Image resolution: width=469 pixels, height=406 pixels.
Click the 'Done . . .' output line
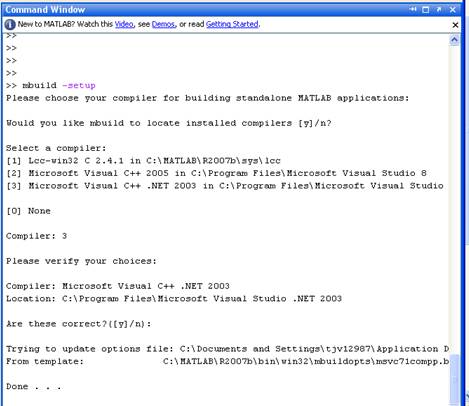click(34, 387)
